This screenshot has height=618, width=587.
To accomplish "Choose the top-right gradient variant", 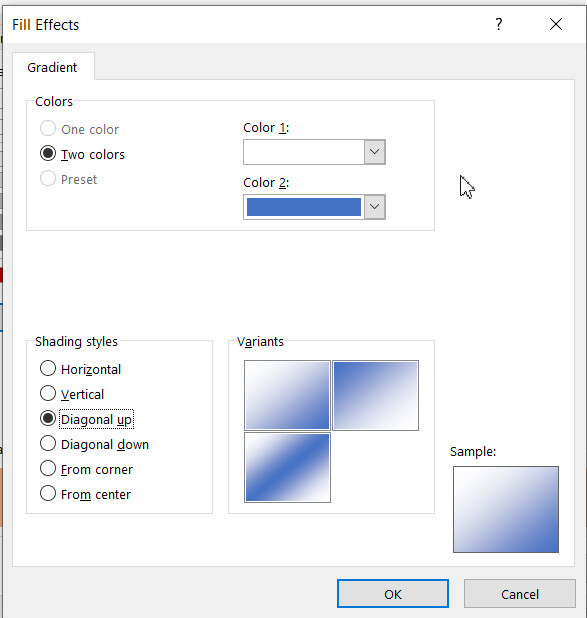I will point(376,395).
